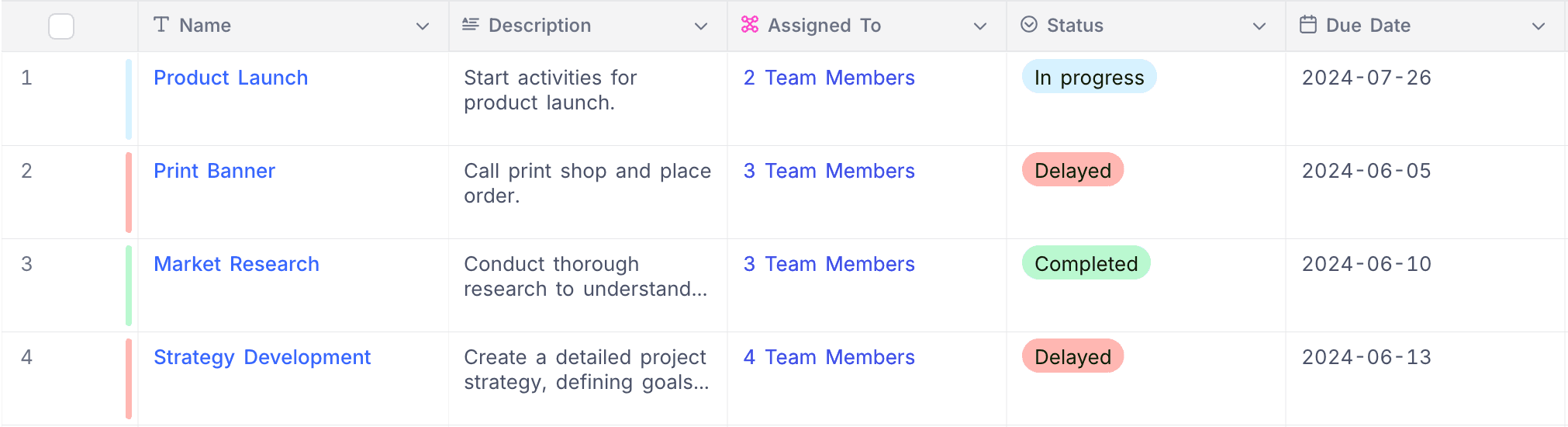The image size is (1568, 427).
Task: Click the text-type icon beside Name
Action: (x=161, y=25)
